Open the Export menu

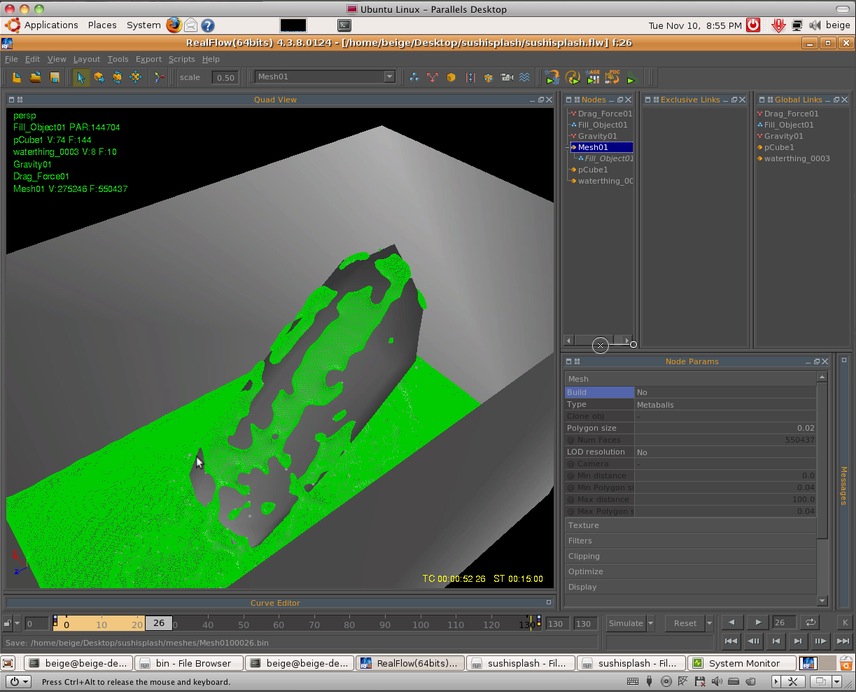point(148,59)
